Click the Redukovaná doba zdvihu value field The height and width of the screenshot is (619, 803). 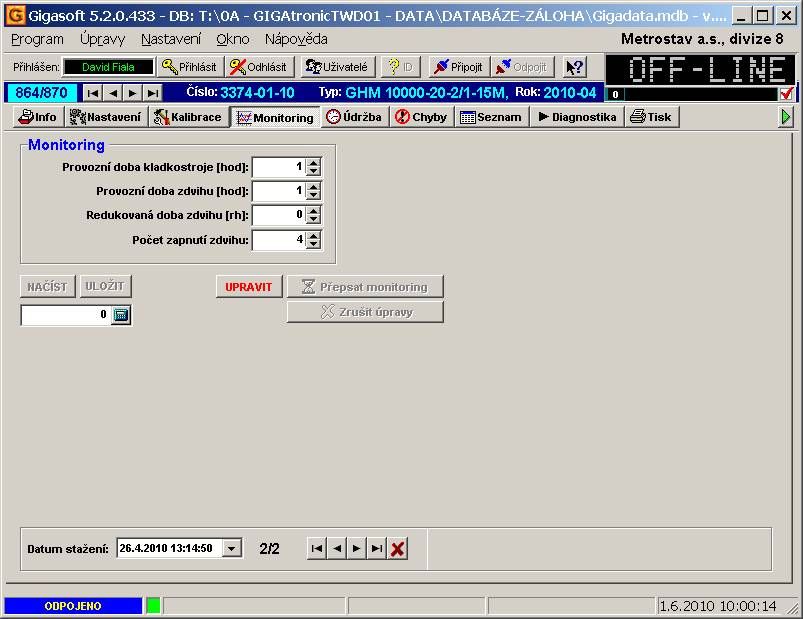pos(278,215)
